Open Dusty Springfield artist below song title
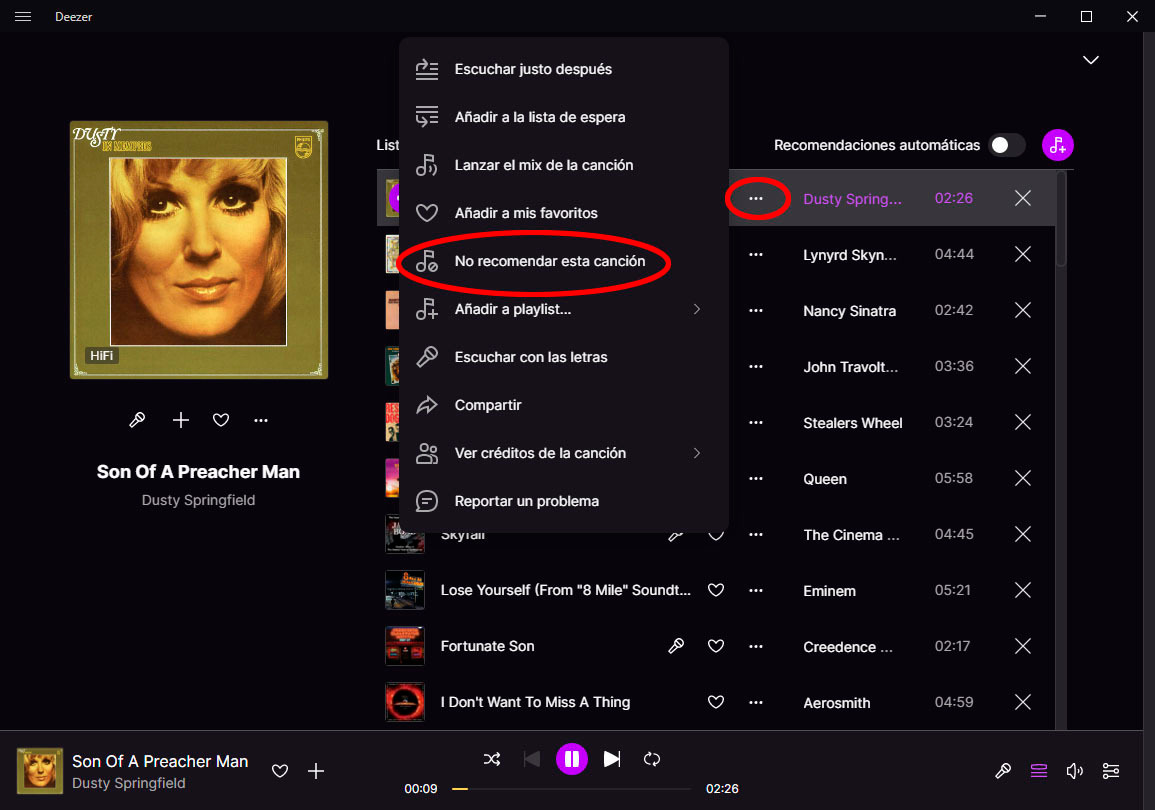 (198, 500)
